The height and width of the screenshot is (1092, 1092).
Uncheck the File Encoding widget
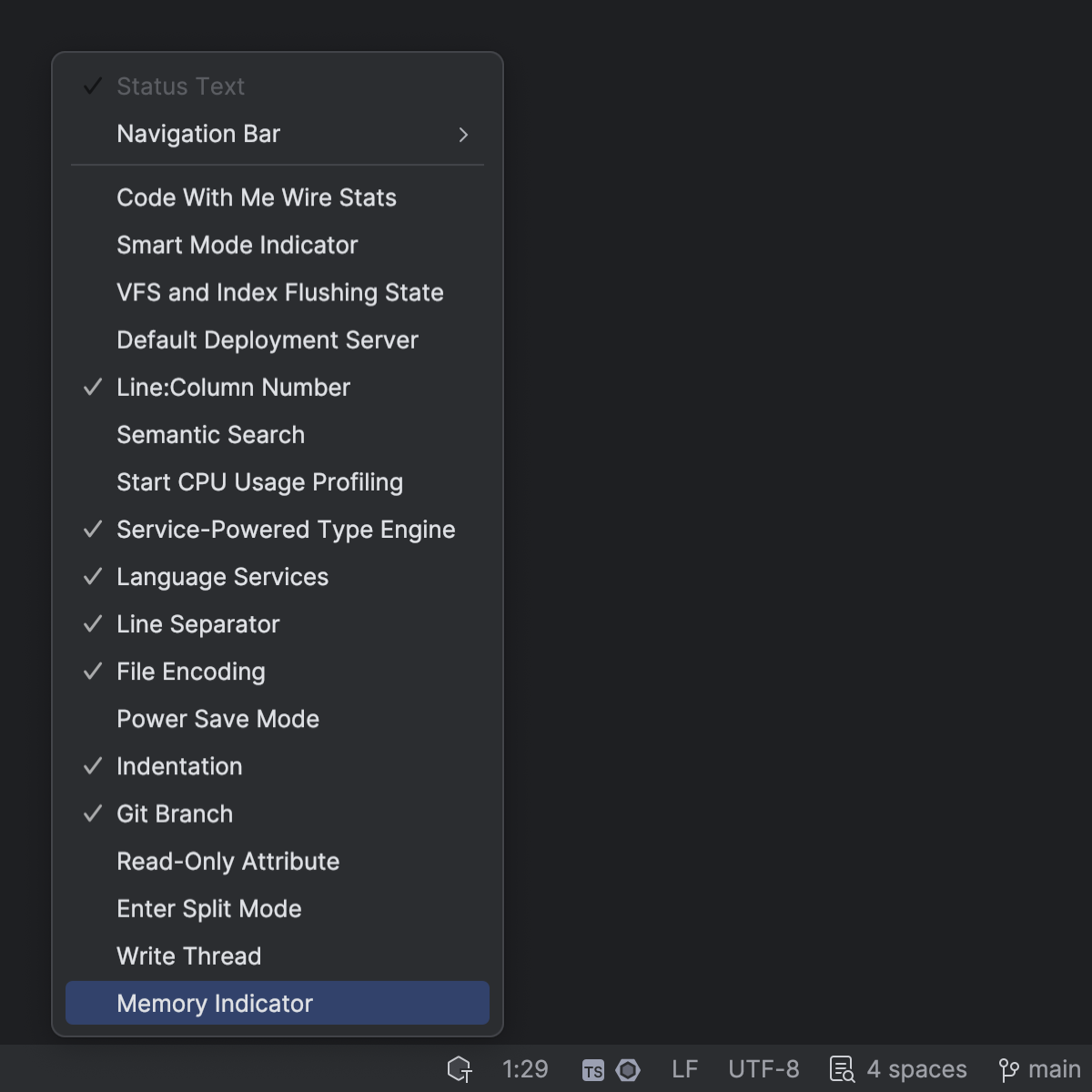pyautogui.click(x=190, y=671)
